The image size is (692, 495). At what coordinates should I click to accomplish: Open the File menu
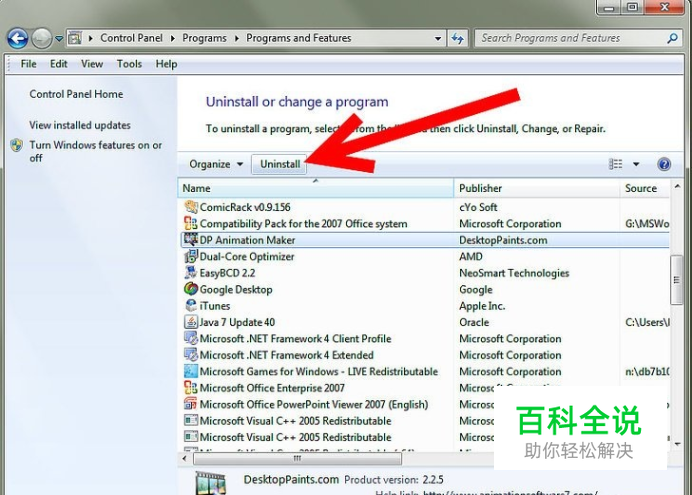[x=28, y=64]
